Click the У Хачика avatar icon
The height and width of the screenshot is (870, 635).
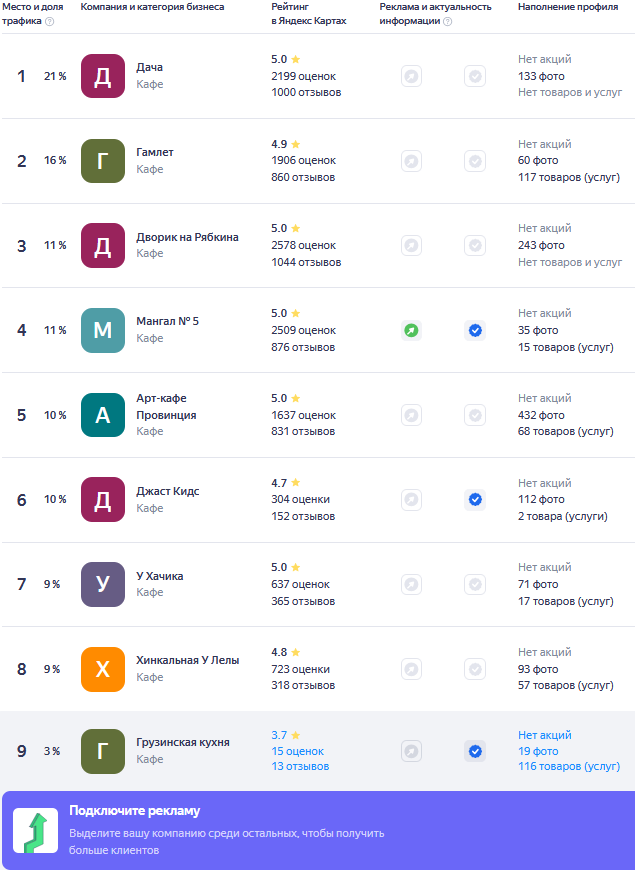(103, 584)
